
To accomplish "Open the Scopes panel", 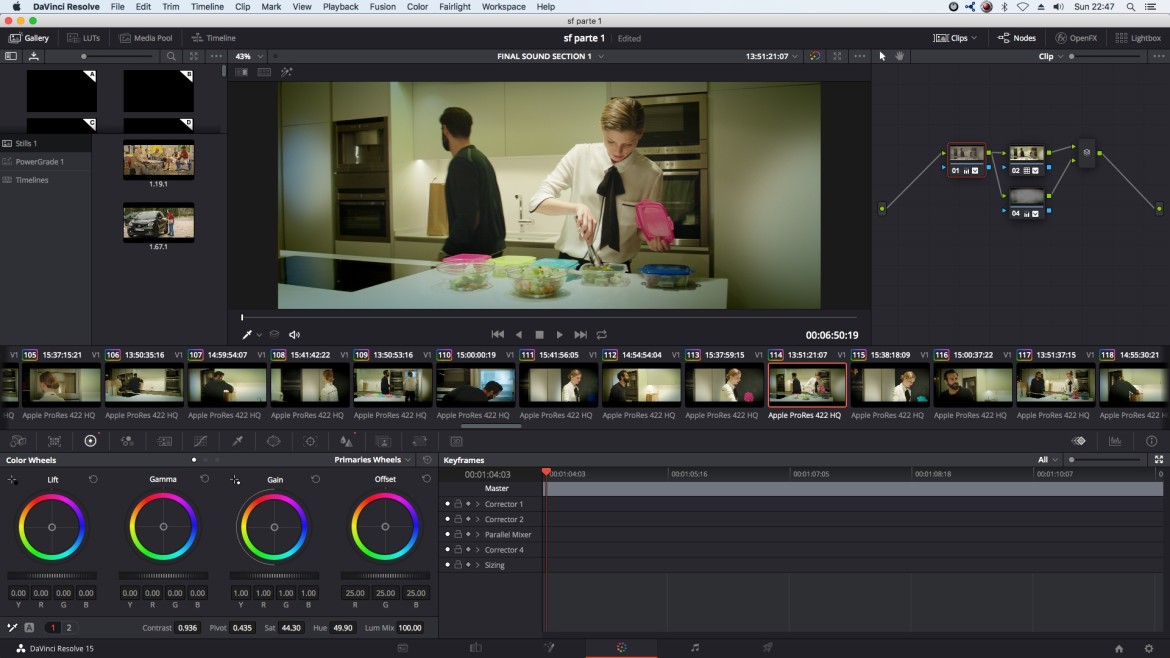I will tap(1115, 441).
